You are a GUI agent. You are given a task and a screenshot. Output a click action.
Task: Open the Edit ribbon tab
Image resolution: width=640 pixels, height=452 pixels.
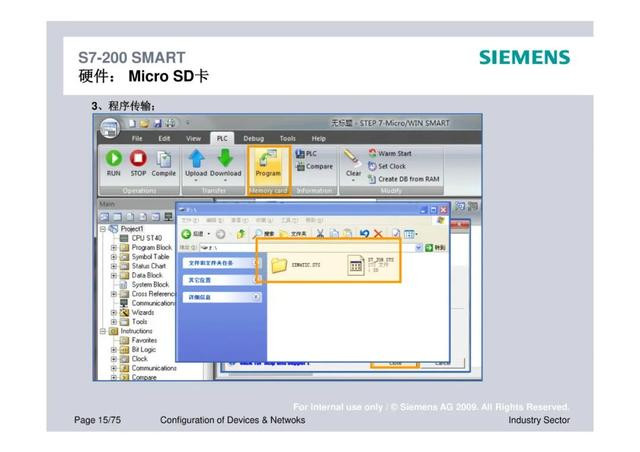click(x=164, y=138)
